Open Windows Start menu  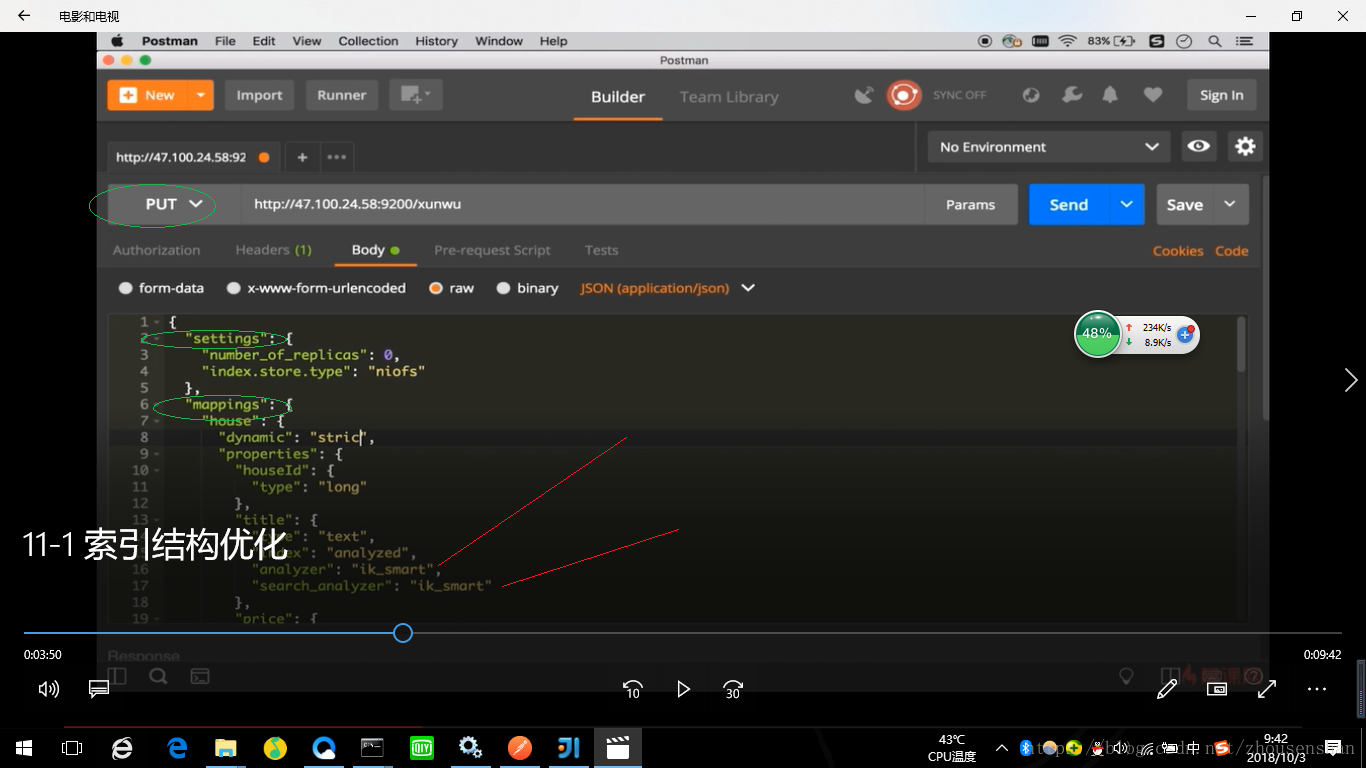tap(24, 748)
